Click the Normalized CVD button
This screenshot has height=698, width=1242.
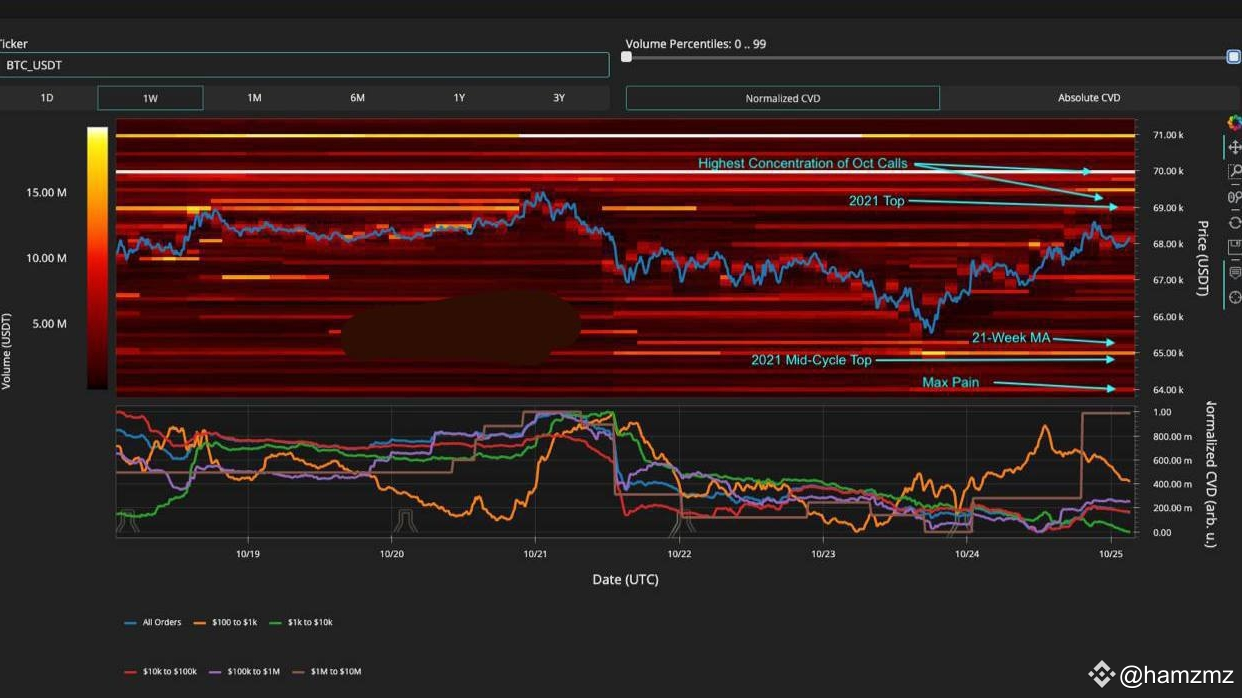pyautogui.click(x=782, y=98)
